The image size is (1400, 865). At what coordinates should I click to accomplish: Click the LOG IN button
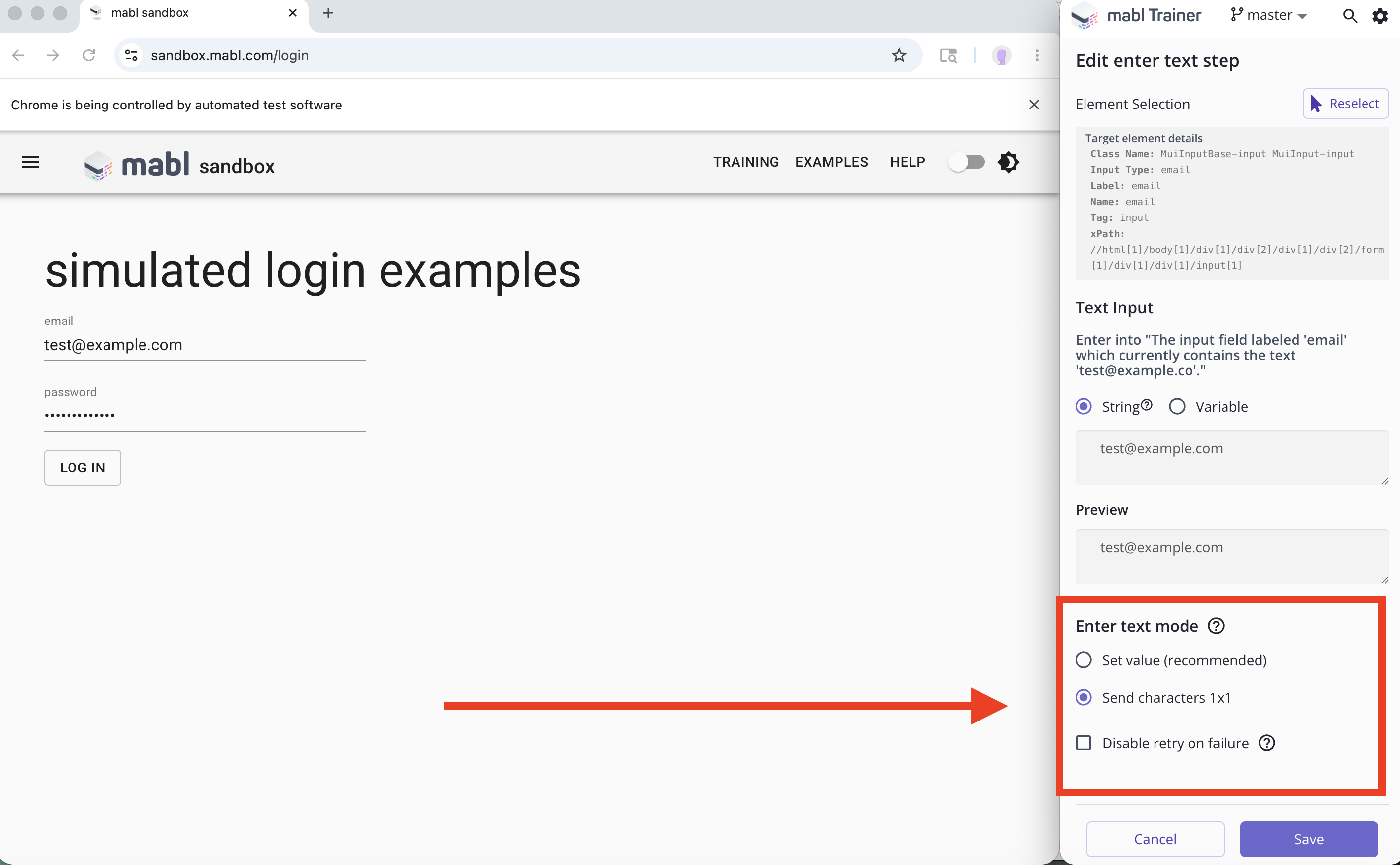point(82,468)
